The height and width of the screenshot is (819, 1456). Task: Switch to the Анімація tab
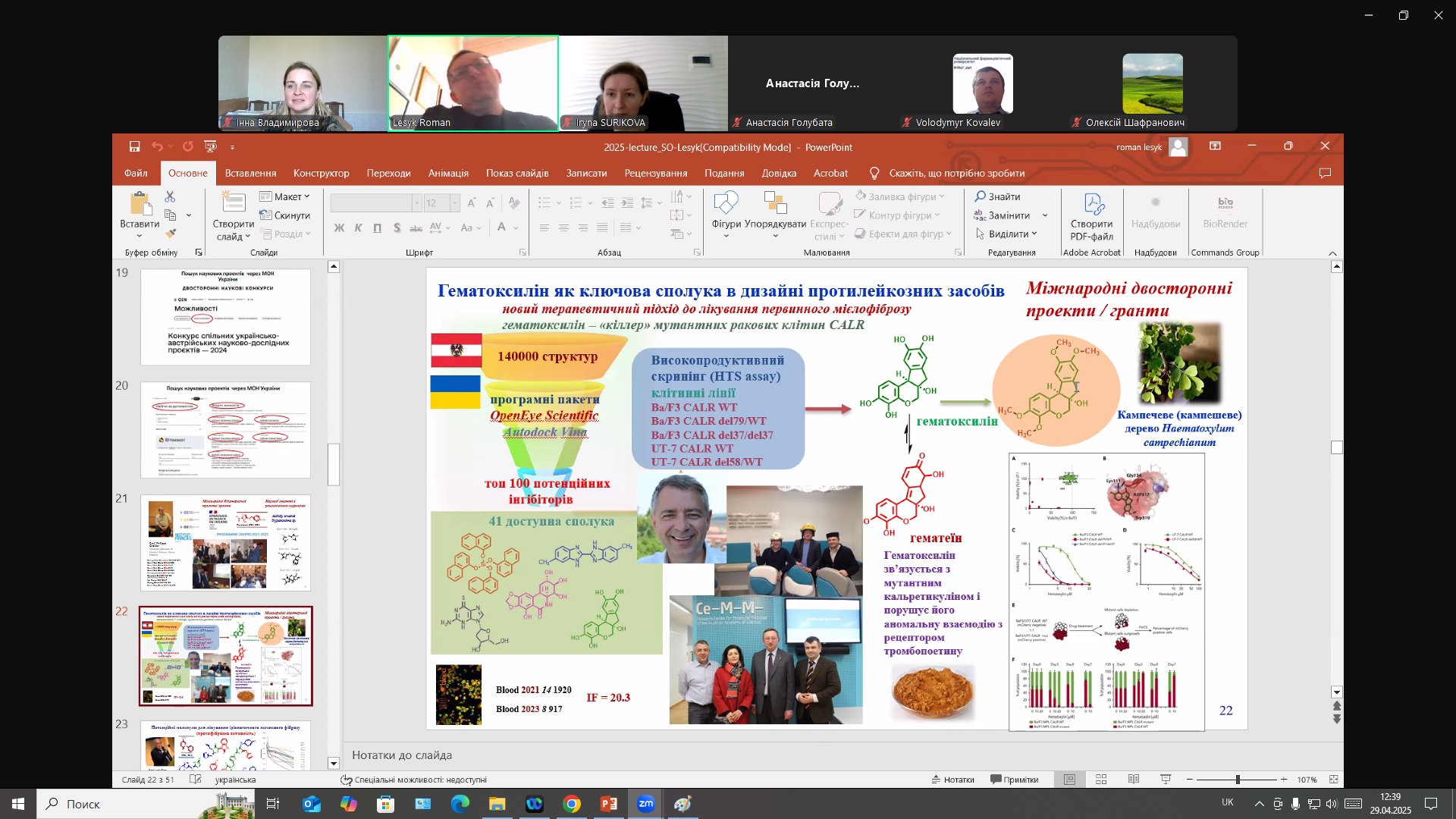pos(448,173)
